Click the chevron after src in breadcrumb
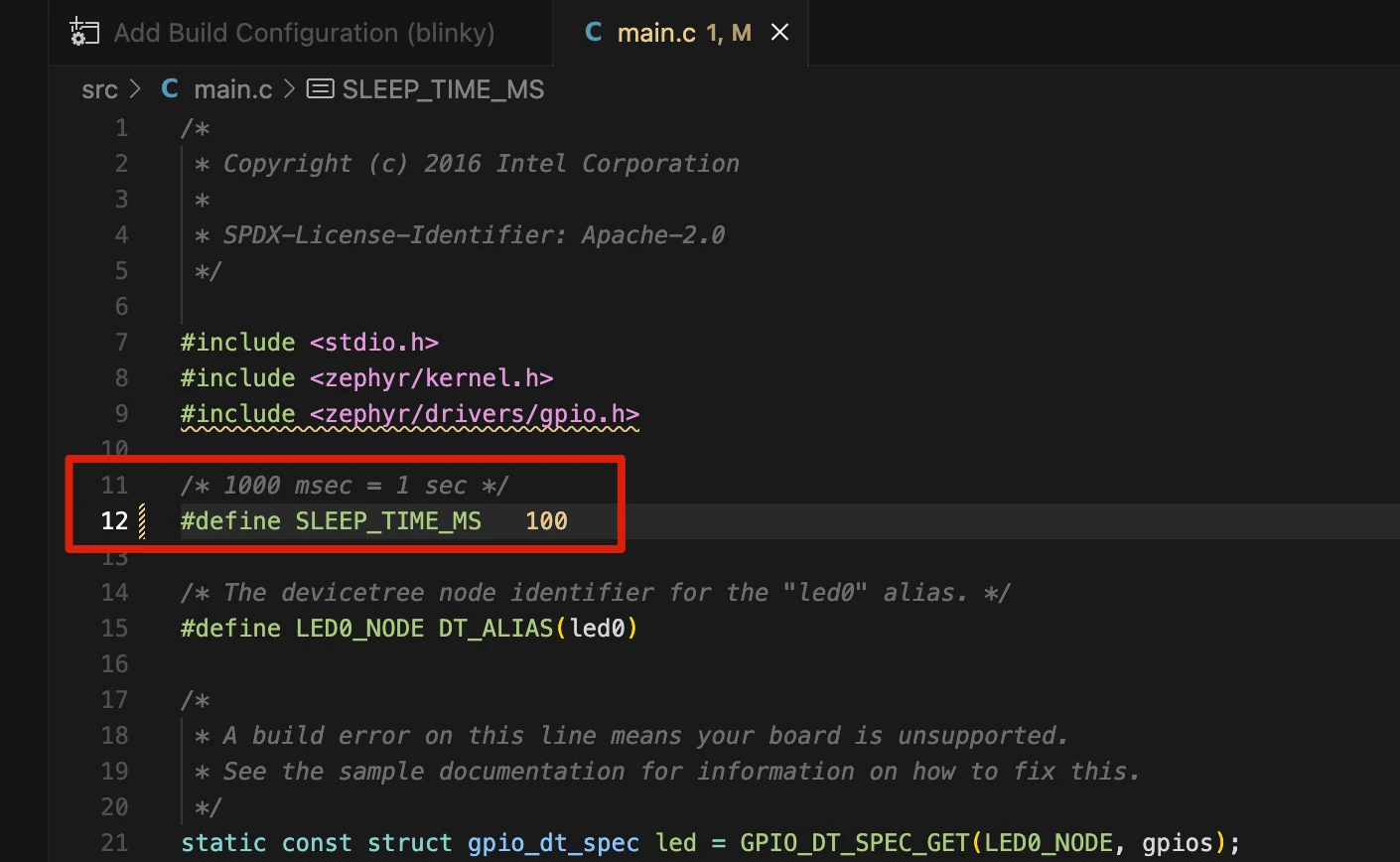Viewport: 1400px width, 862px height. [136, 89]
